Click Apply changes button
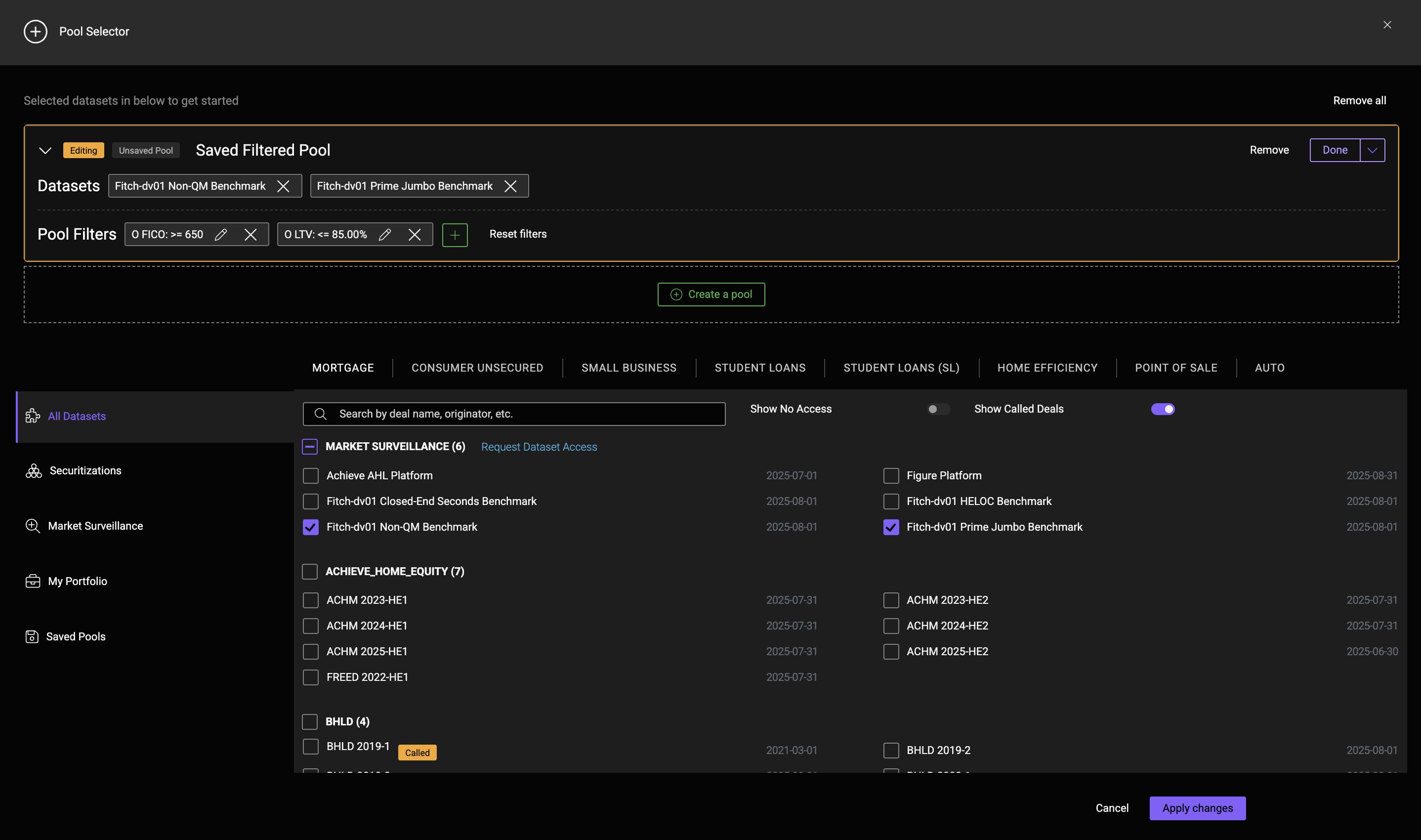Screen dimensions: 1421x840 pyautogui.click(x=1197, y=808)
